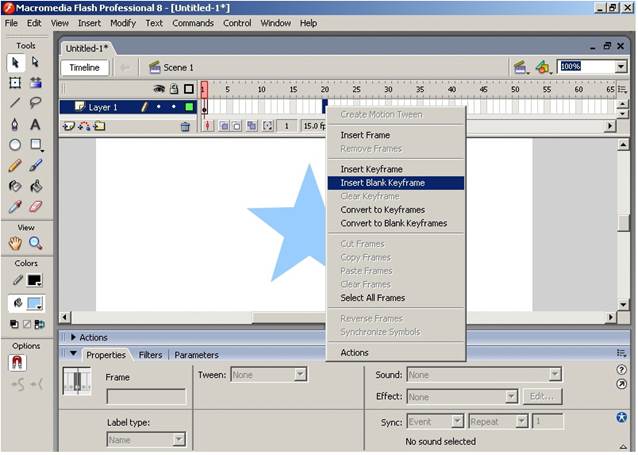Open the zoom percentage dropdown
The height and width of the screenshot is (455, 638).
(621, 66)
